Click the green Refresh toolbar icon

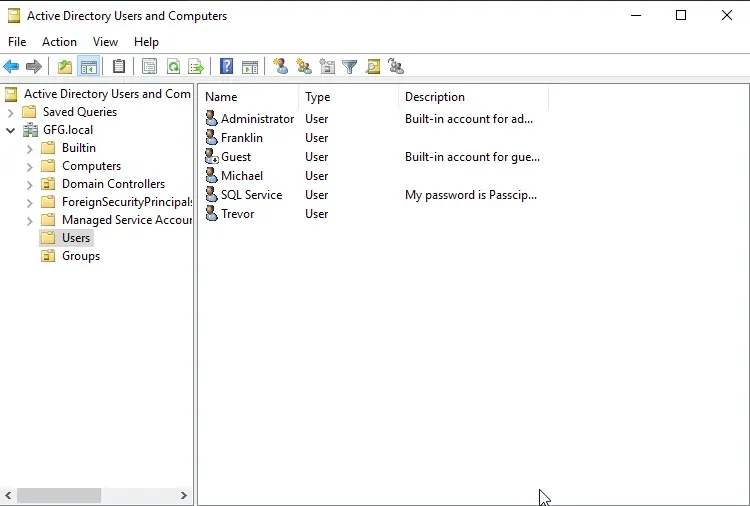173,66
